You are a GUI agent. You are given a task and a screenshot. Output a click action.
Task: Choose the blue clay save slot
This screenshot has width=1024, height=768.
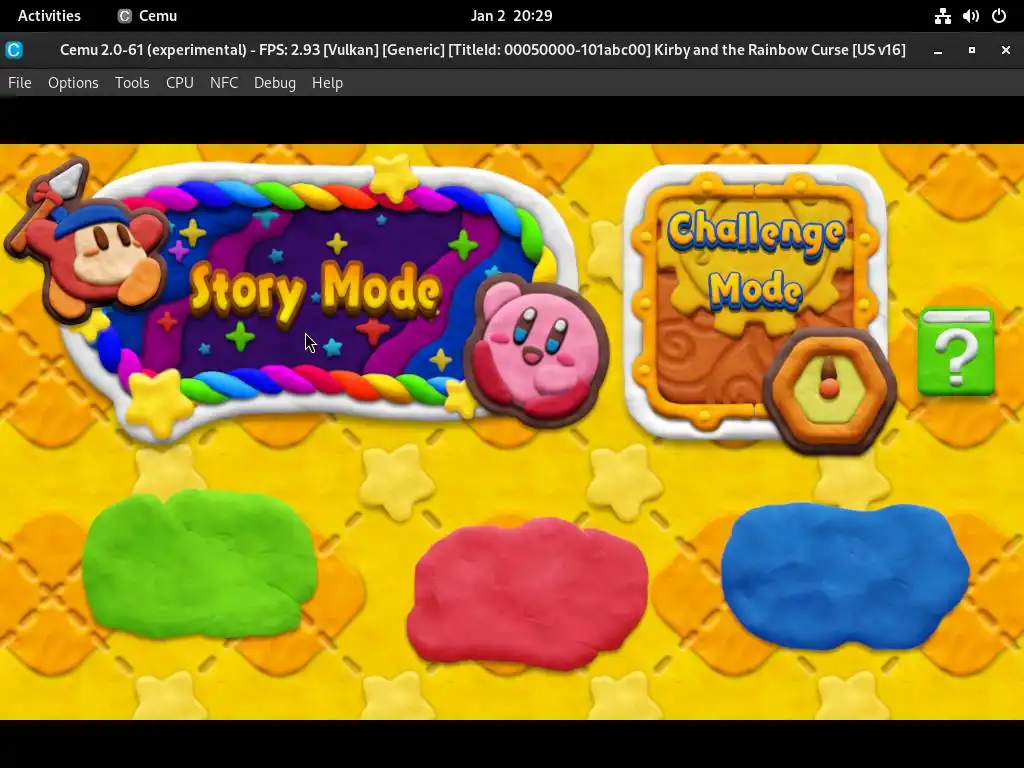tap(844, 576)
